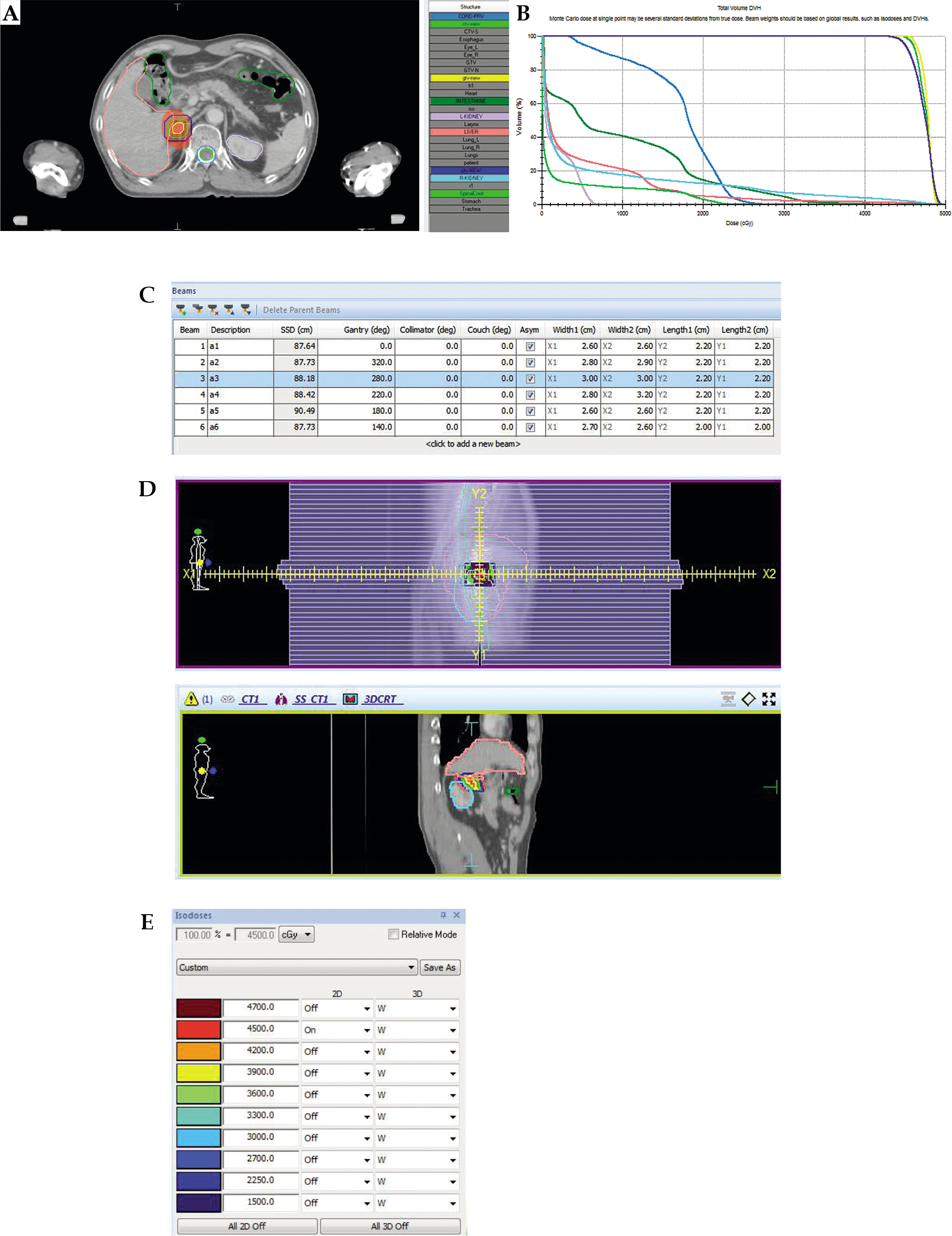Click the move beam up icon
The width and height of the screenshot is (952, 1236).
(229, 310)
